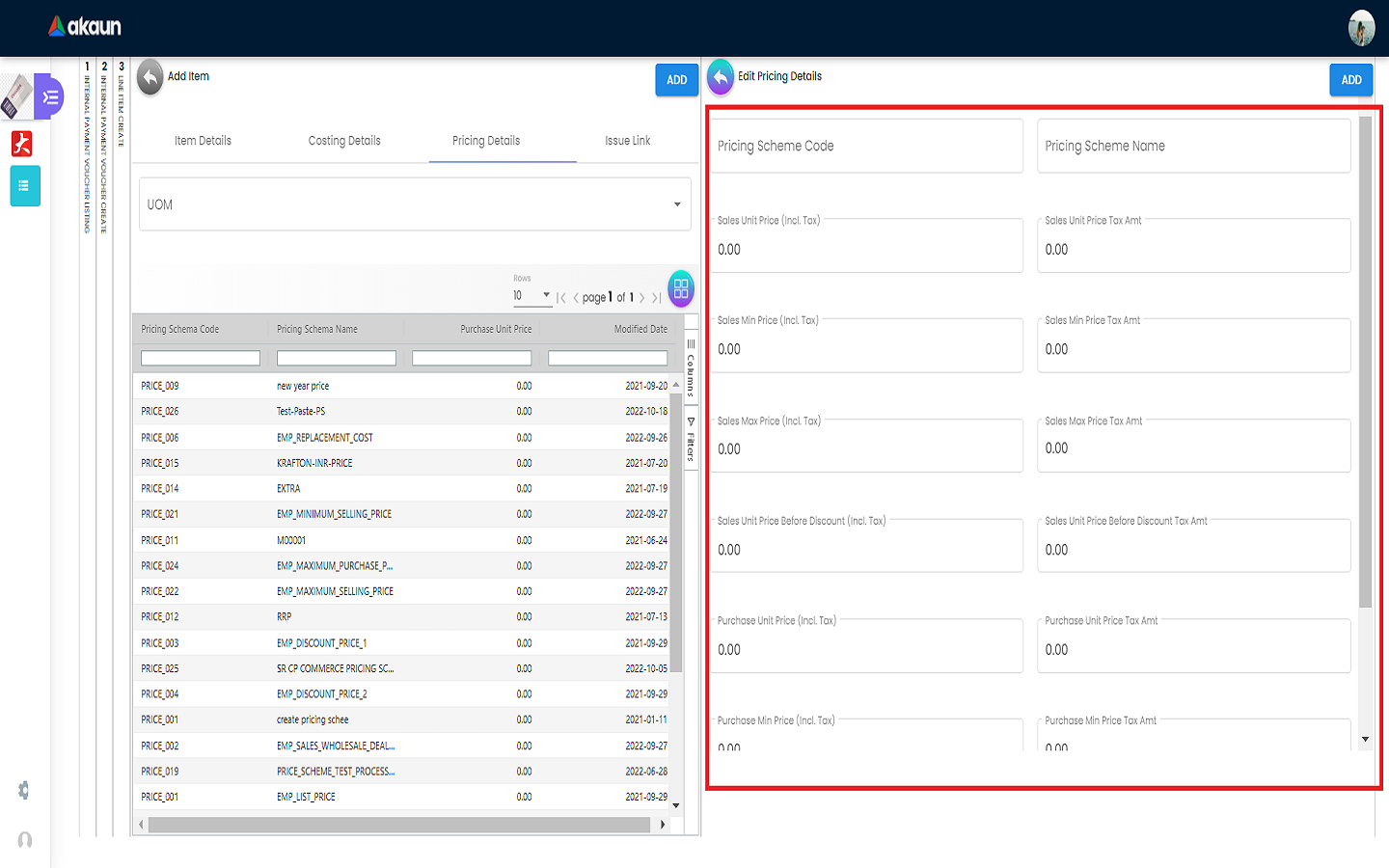Open the purple sidebar menu toggle
Screen dimensions: 1389x868
(49, 96)
